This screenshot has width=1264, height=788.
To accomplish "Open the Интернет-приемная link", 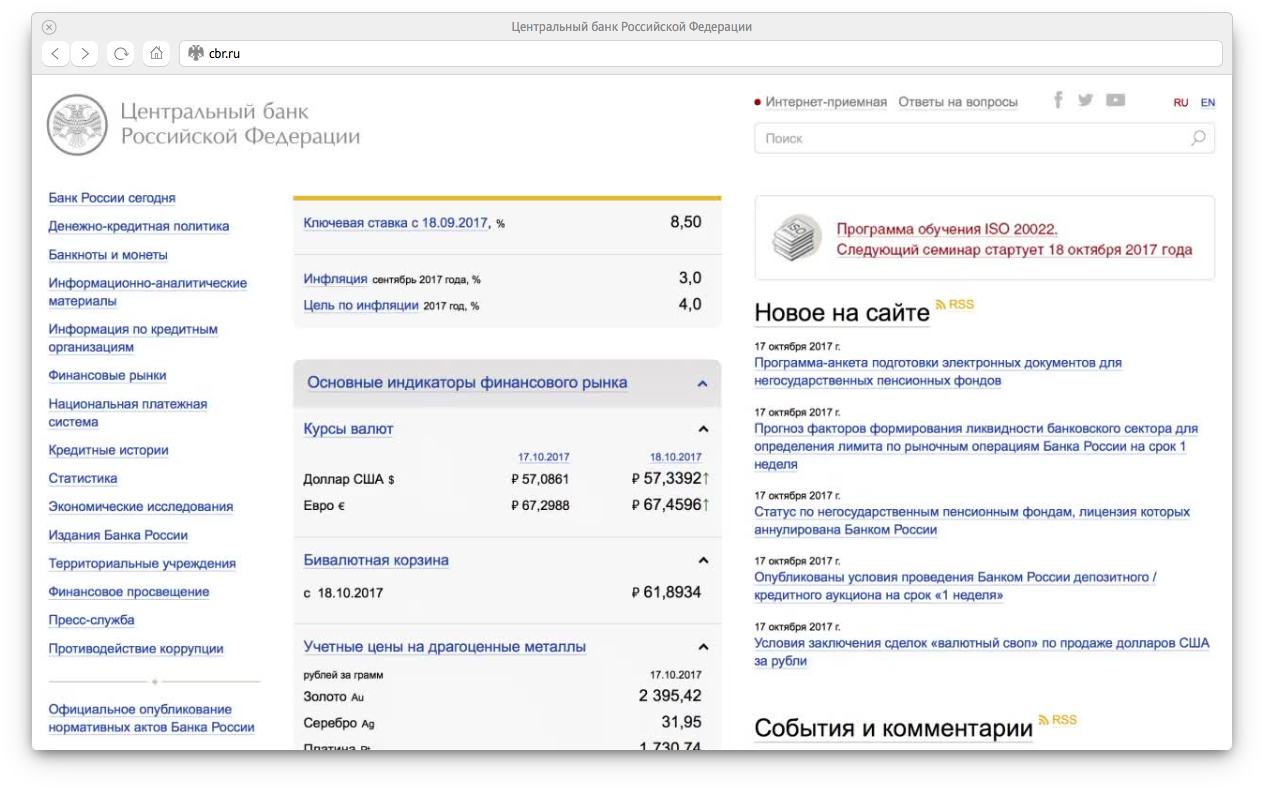I will click(826, 102).
